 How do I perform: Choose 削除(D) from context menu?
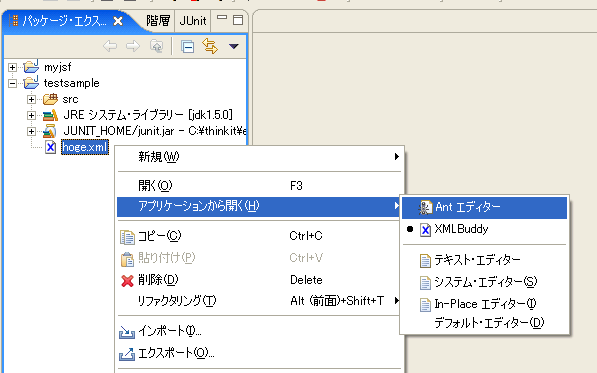tap(259, 280)
